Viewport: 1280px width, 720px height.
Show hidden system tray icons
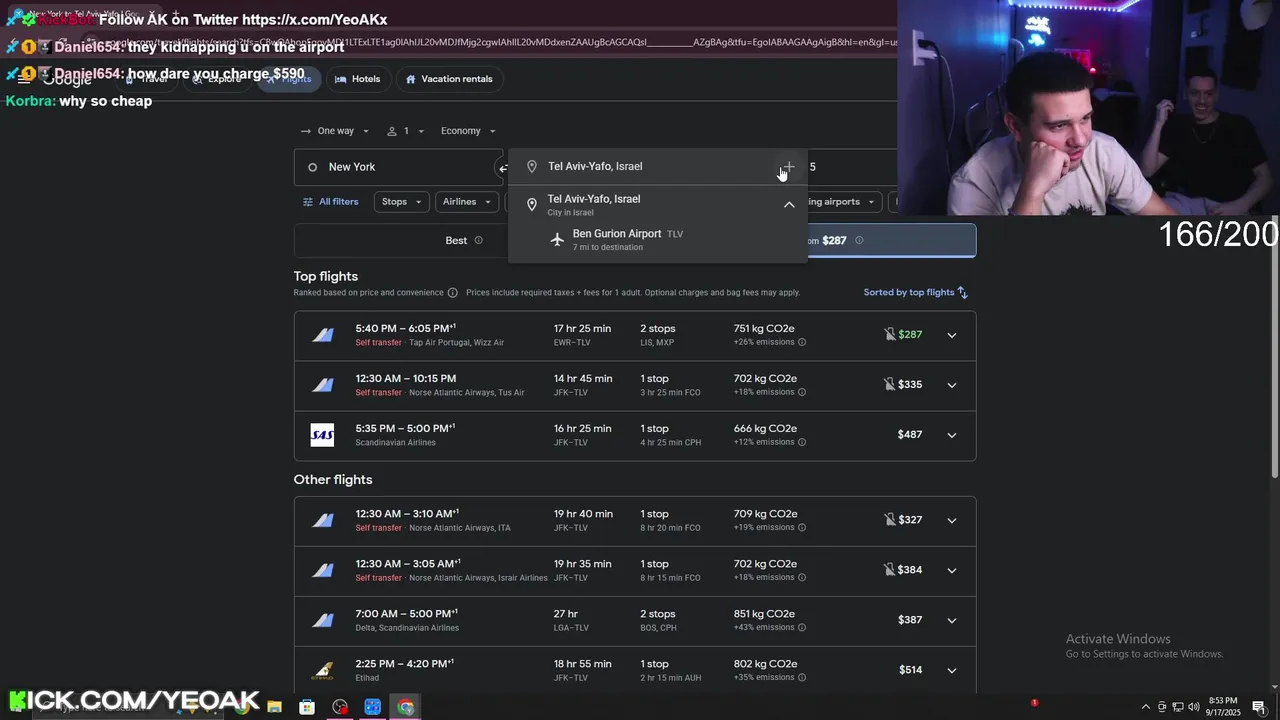(1147, 707)
